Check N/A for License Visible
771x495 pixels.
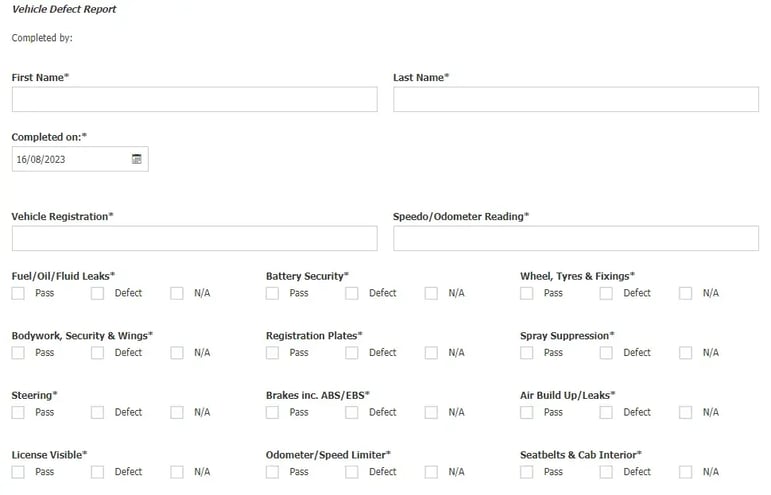point(177,472)
